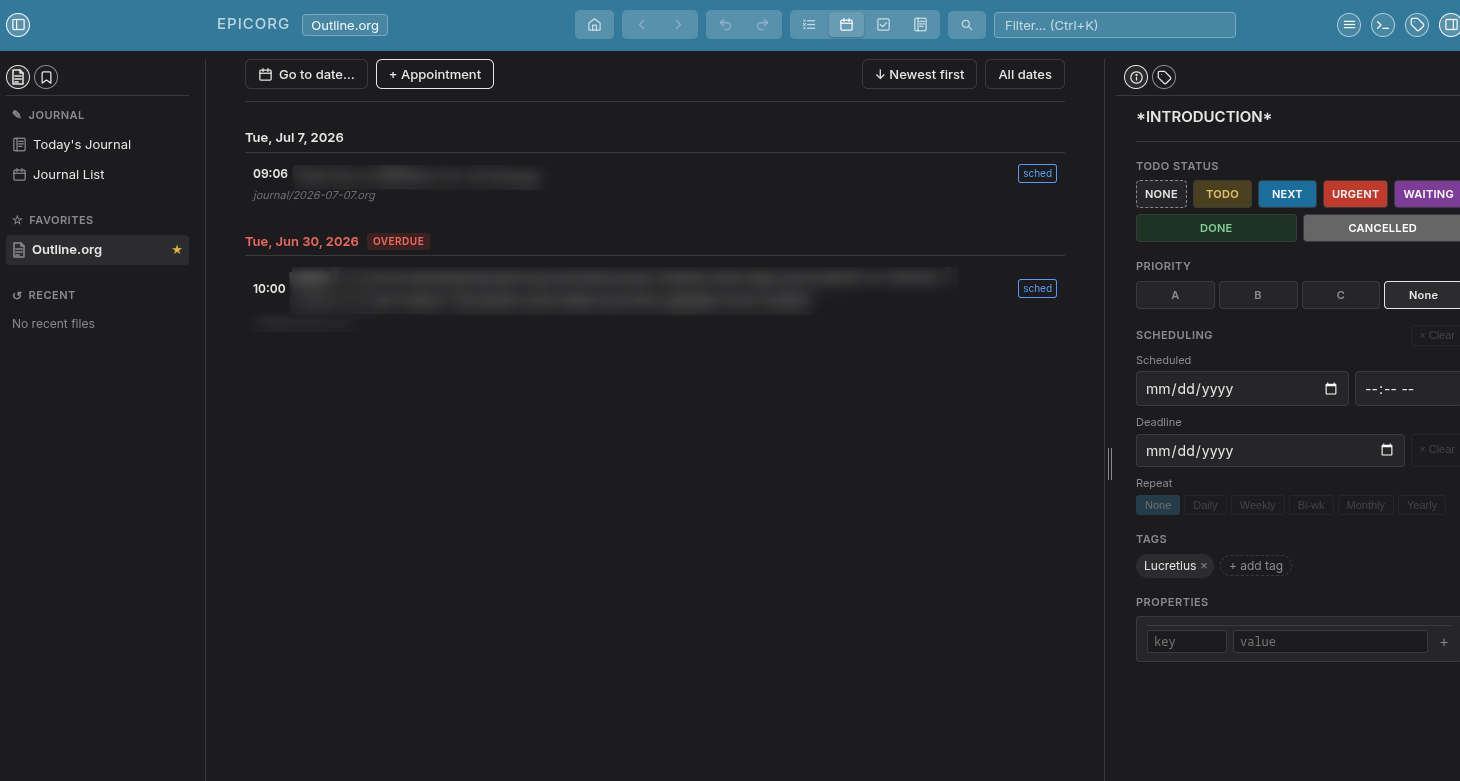The height and width of the screenshot is (781, 1460).
Task: Set status to NEXT
Action: [x=1287, y=194]
